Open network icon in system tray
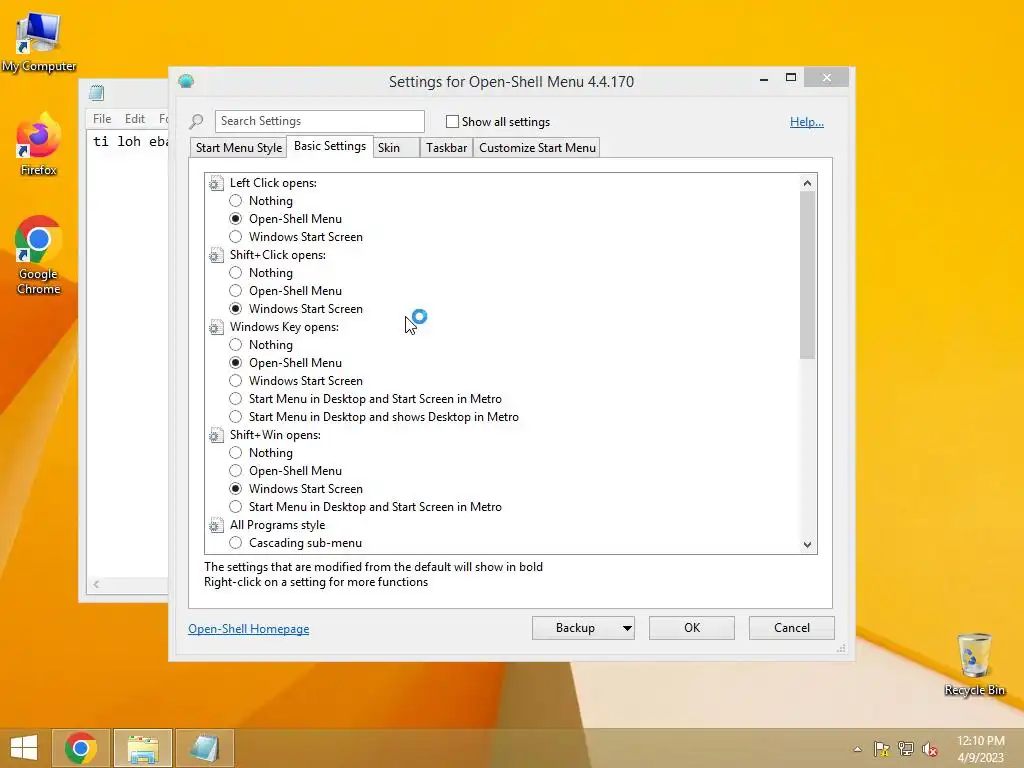The image size is (1024, 768). (x=906, y=748)
